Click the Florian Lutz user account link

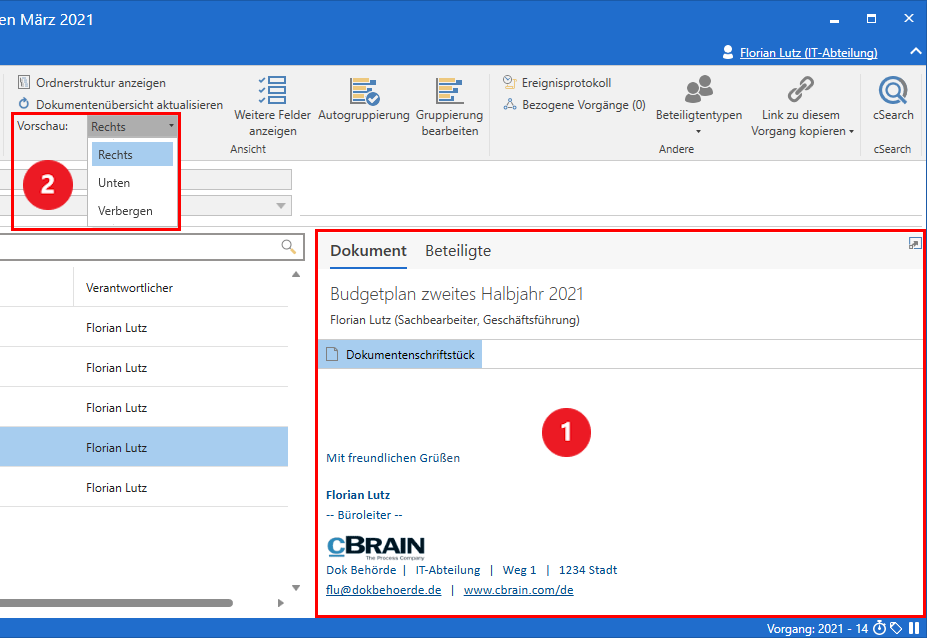[808, 53]
